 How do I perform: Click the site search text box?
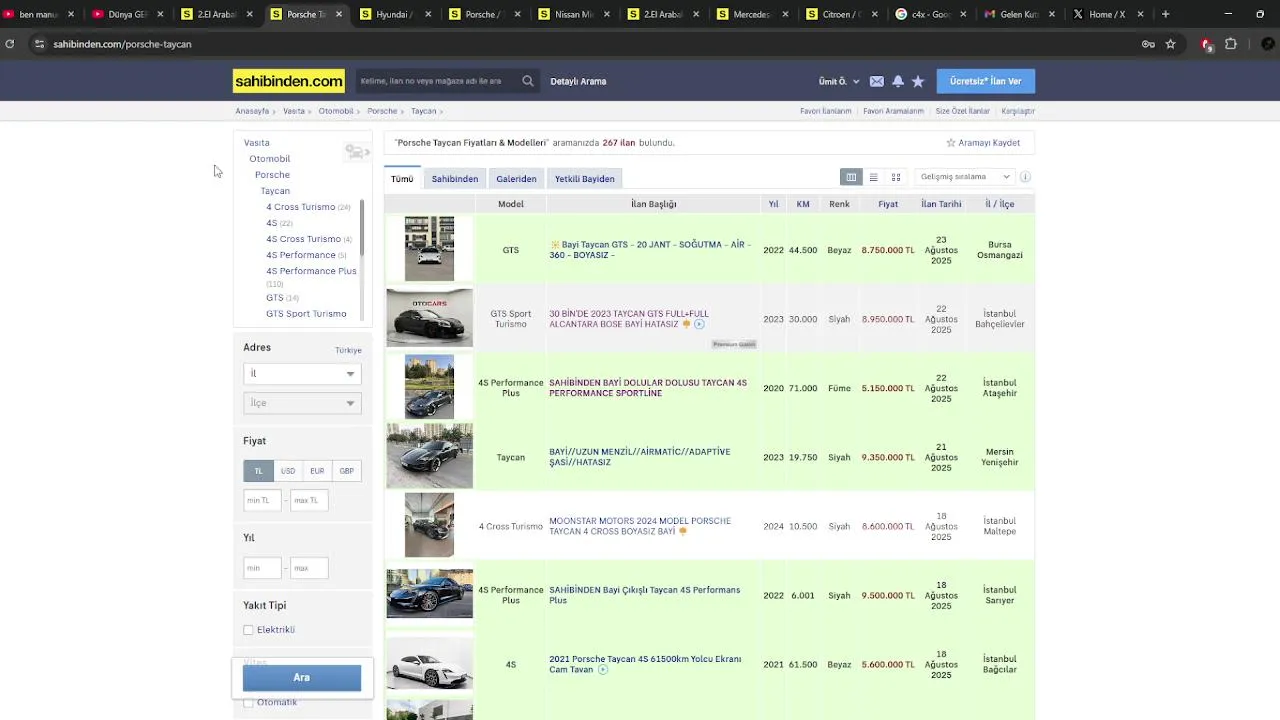[x=438, y=81]
